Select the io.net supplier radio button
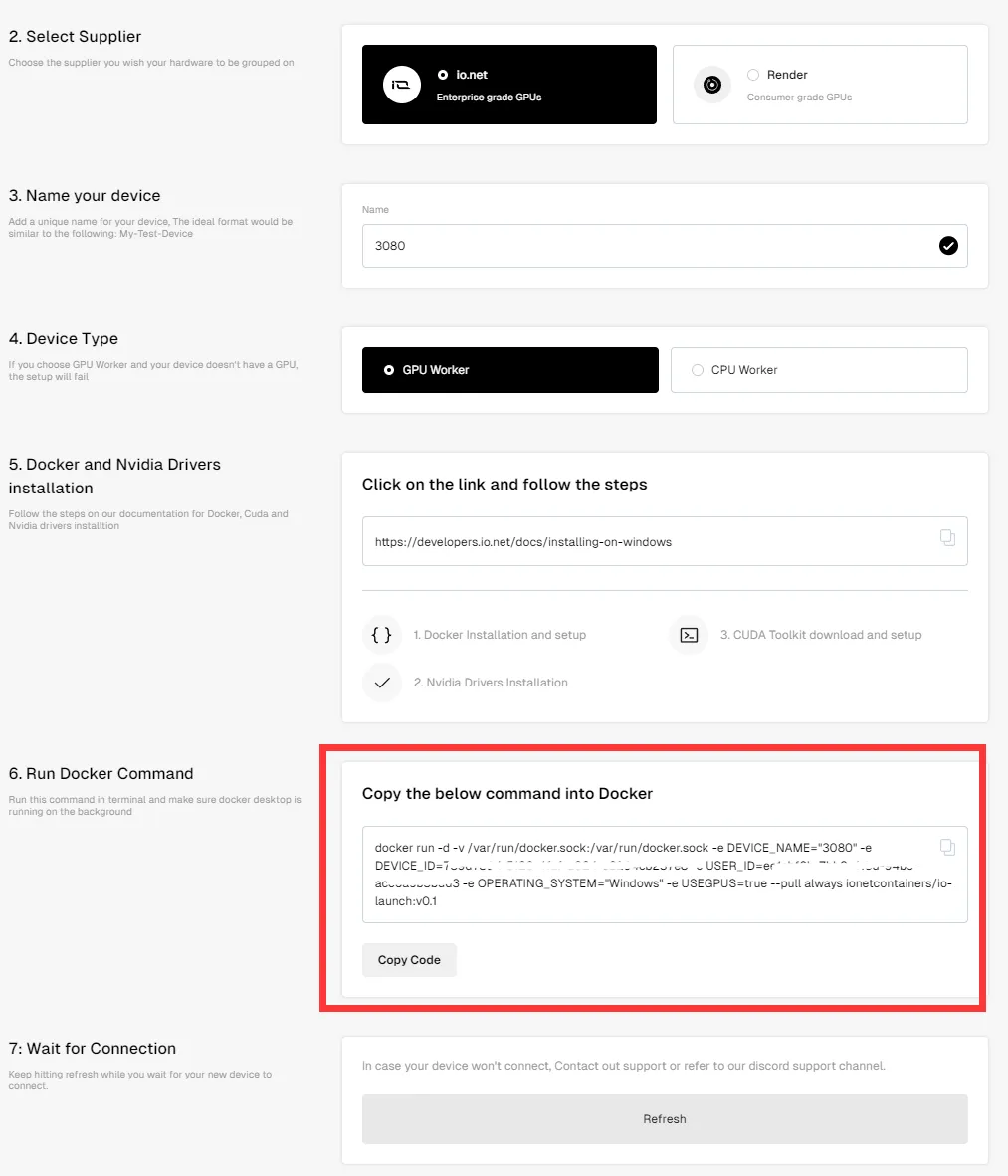Screen dimensions: 1008x1176 tap(443, 75)
